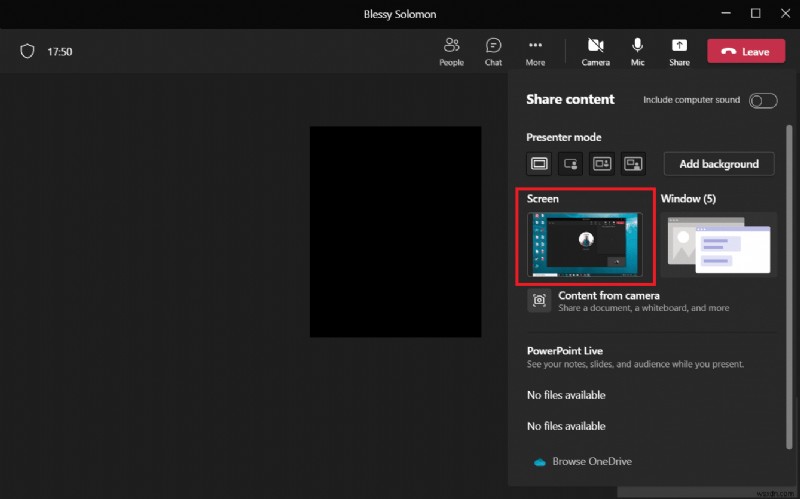
Task: Turn on the Camera
Action: click(595, 51)
